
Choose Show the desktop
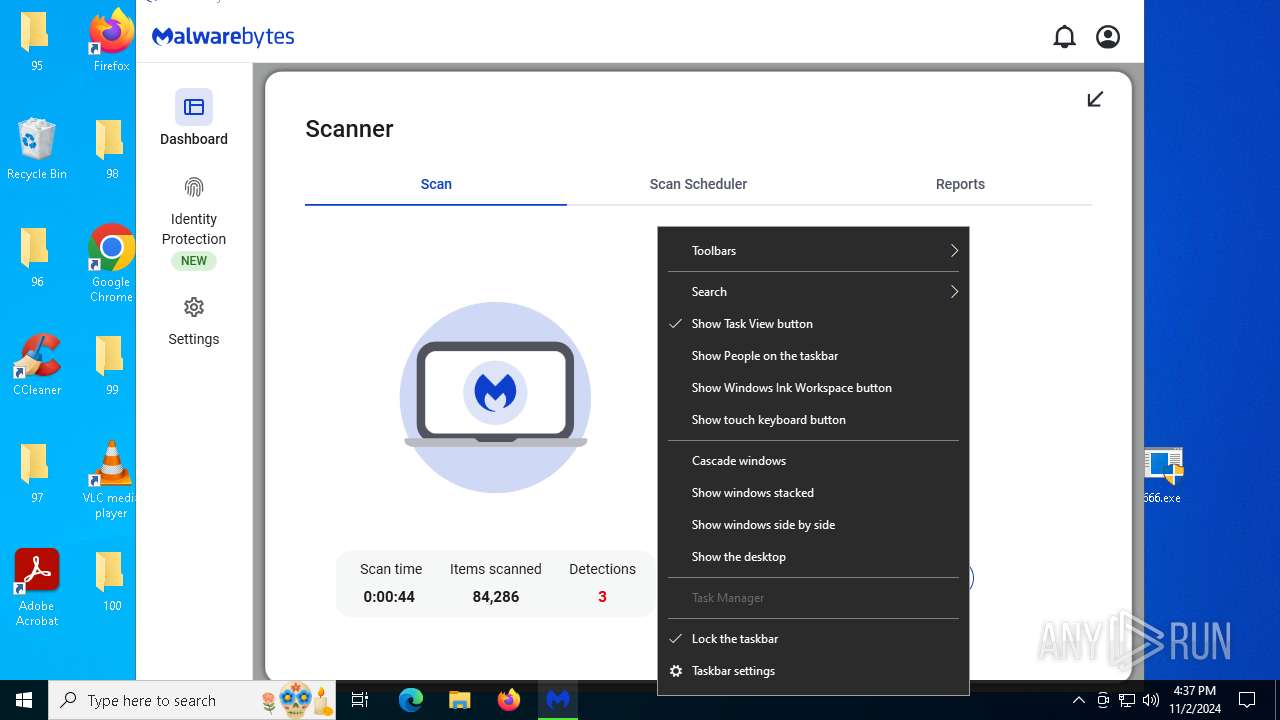click(813, 557)
